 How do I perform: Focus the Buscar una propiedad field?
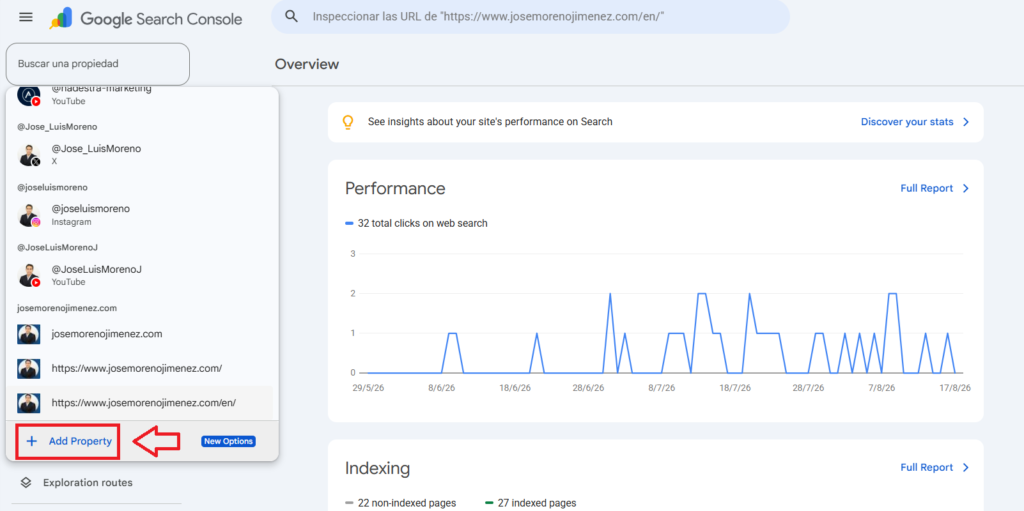tap(97, 64)
